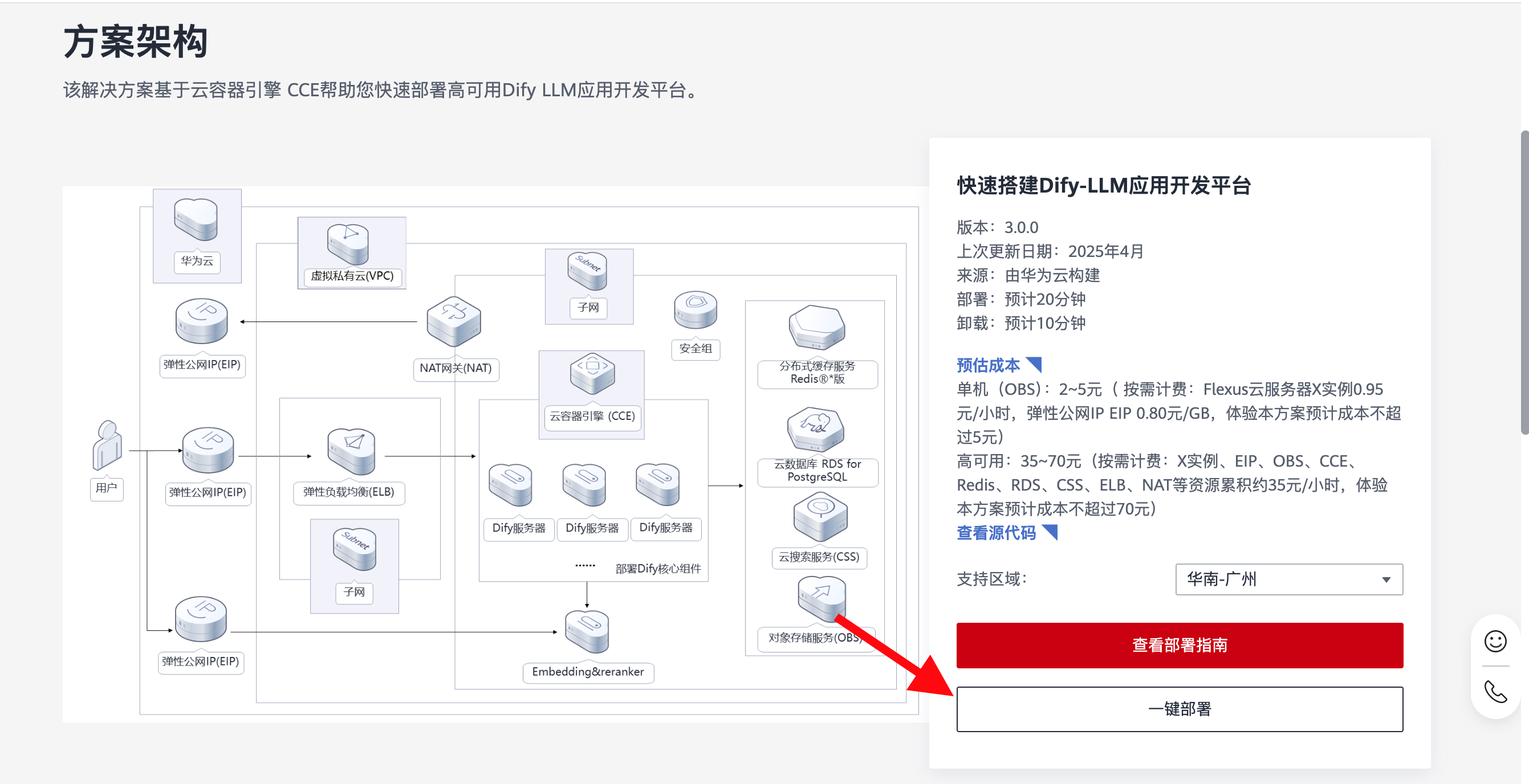Viewport: 1529px width, 784px height.
Task: Click the smiley feedback icon
Action: pyautogui.click(x=1495, y=641)
